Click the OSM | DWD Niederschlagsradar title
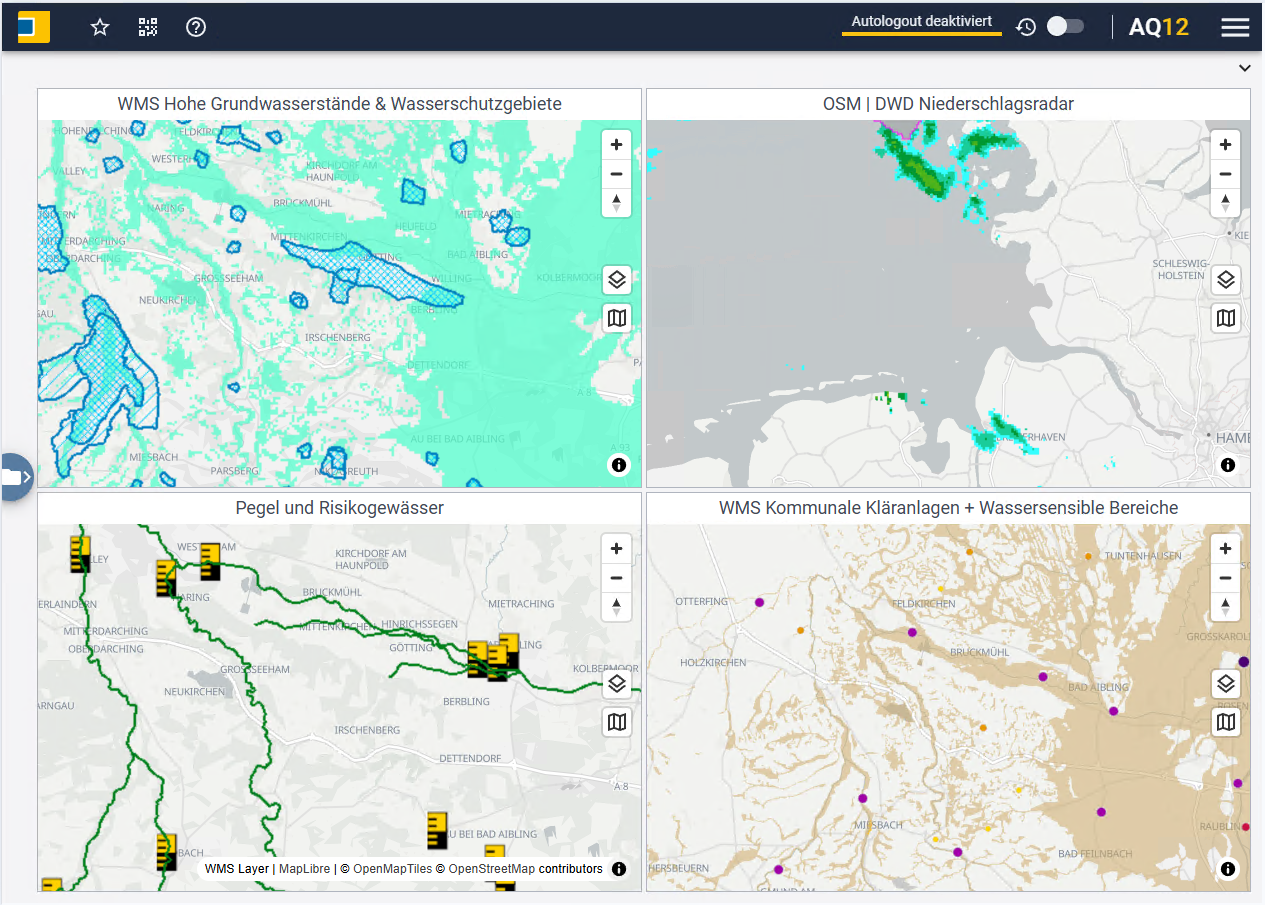This screenshot has height=905, width=1265. [948, 104]
